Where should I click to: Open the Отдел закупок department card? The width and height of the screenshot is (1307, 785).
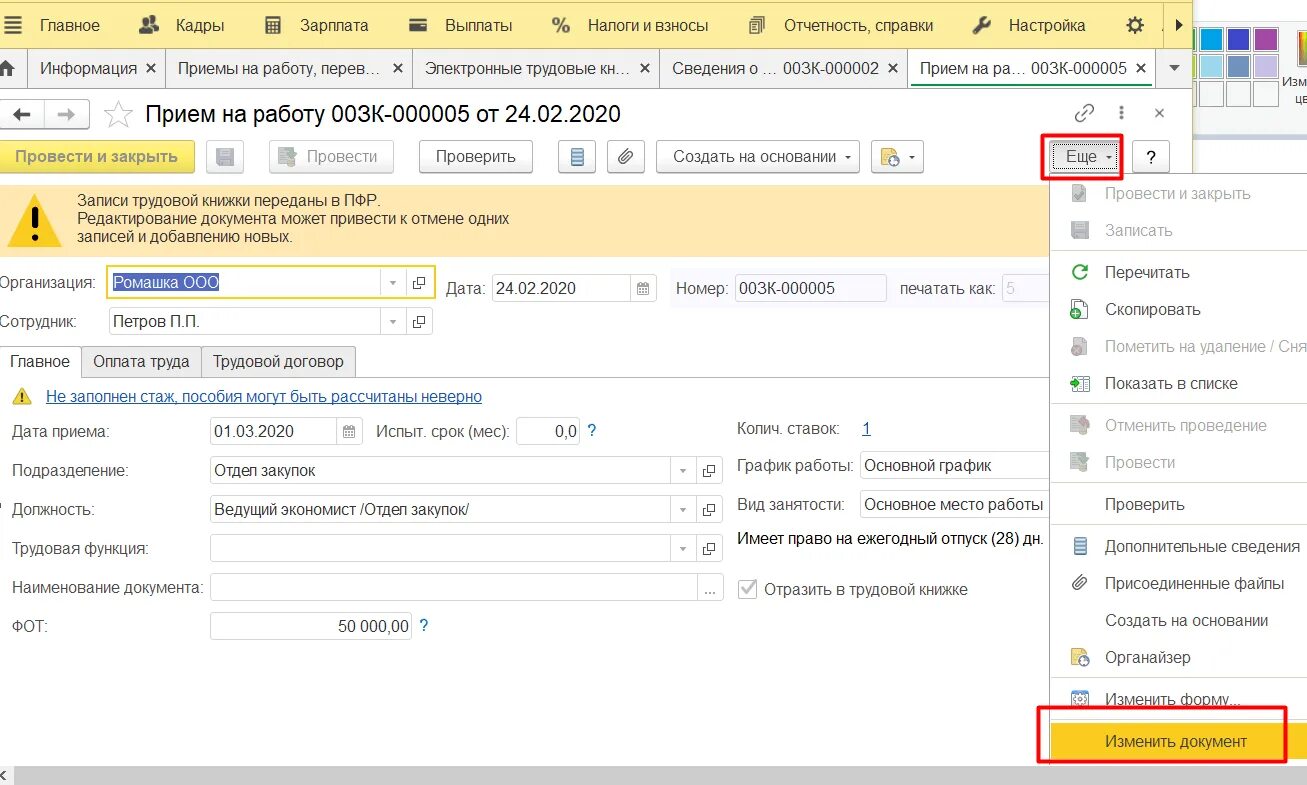pyautogui.click(x=710, y=470)
